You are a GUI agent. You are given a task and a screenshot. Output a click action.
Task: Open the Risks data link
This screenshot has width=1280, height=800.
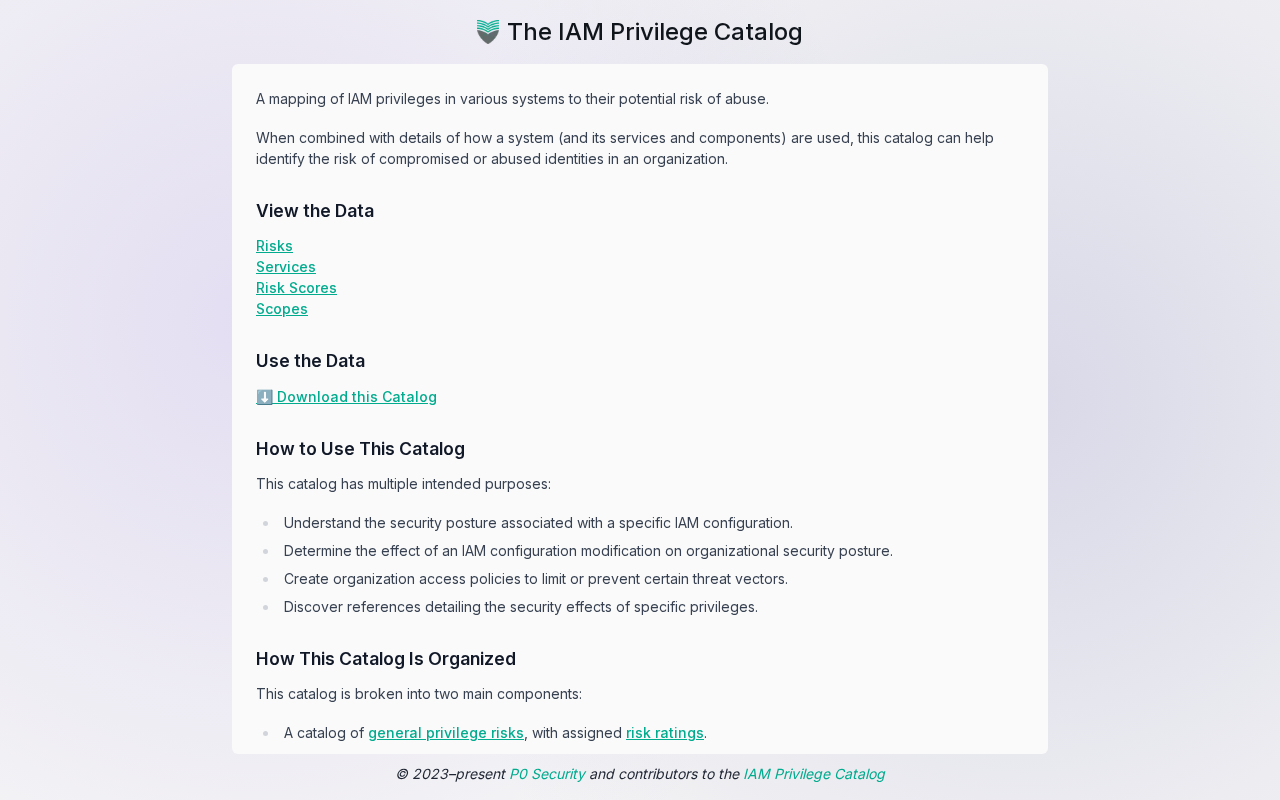pyautogui.click(x=274, y=246)
